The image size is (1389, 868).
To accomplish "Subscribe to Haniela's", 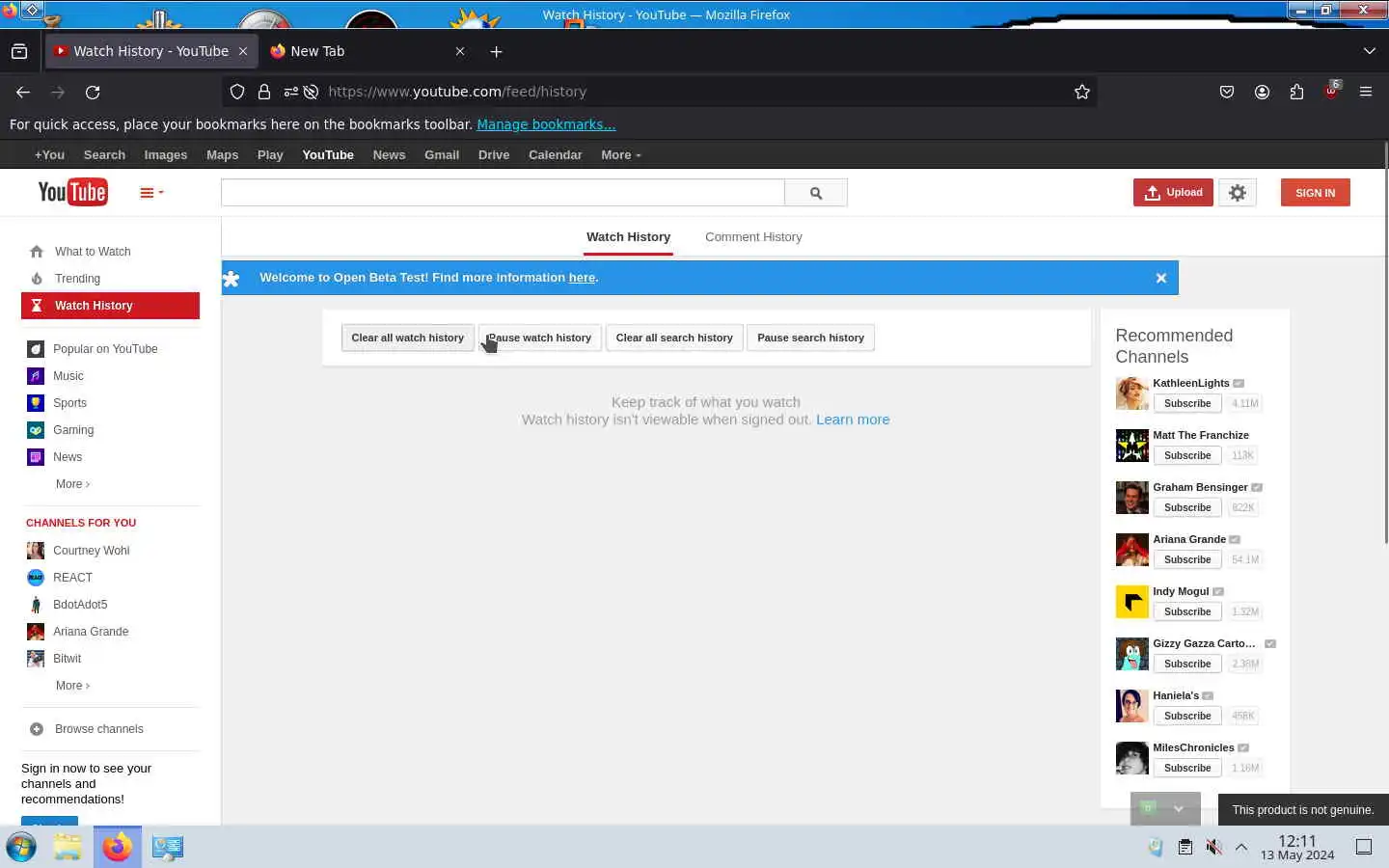I will click(1187, 716).
